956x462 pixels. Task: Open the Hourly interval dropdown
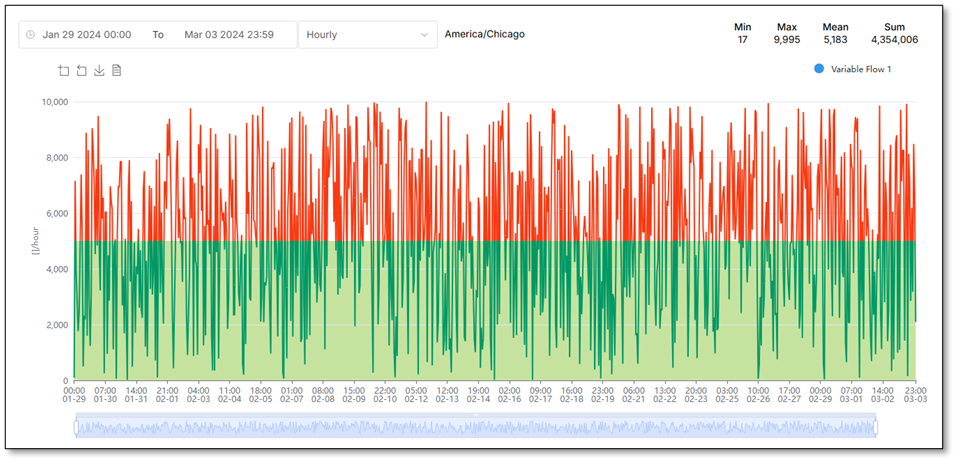[x=368, y=35]
